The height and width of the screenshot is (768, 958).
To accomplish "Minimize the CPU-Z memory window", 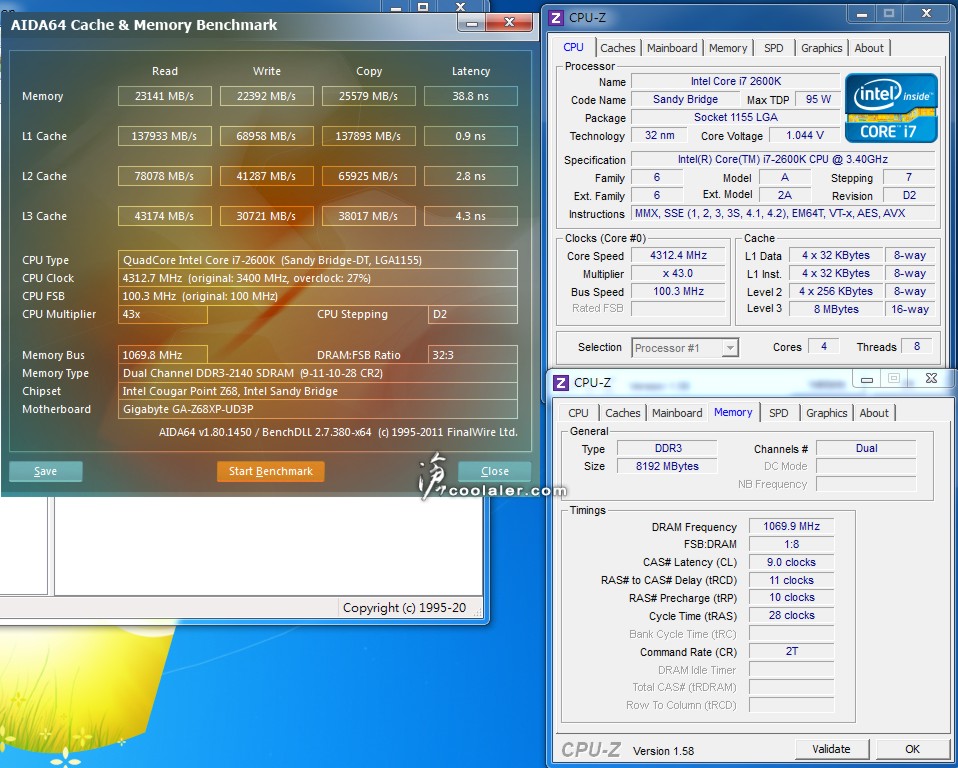I will [866, 379].
